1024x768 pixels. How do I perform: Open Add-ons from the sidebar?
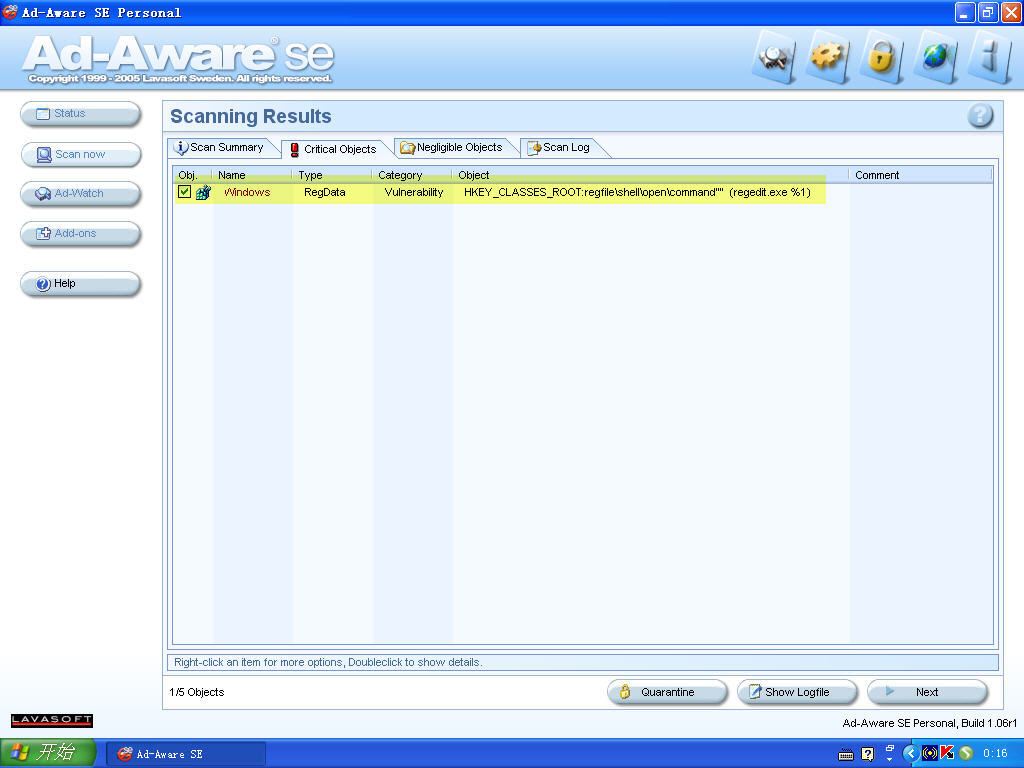tap(80, 234)
